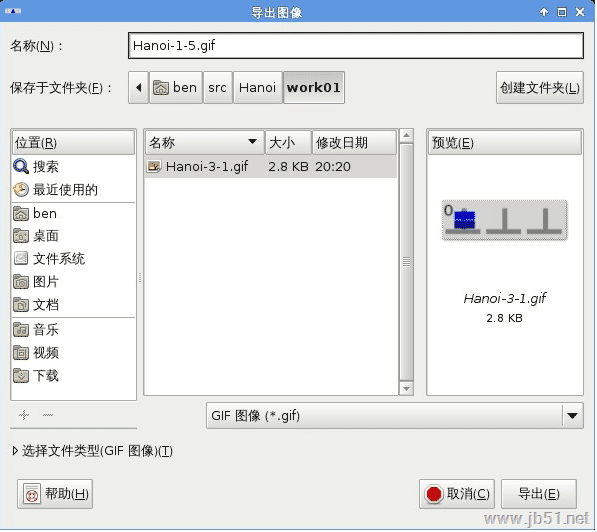Image resolution: width=597 pixels, height=532 pixels.
Task: Select the Hanoi-3-1.gif file icon in list
Action: 154,166
